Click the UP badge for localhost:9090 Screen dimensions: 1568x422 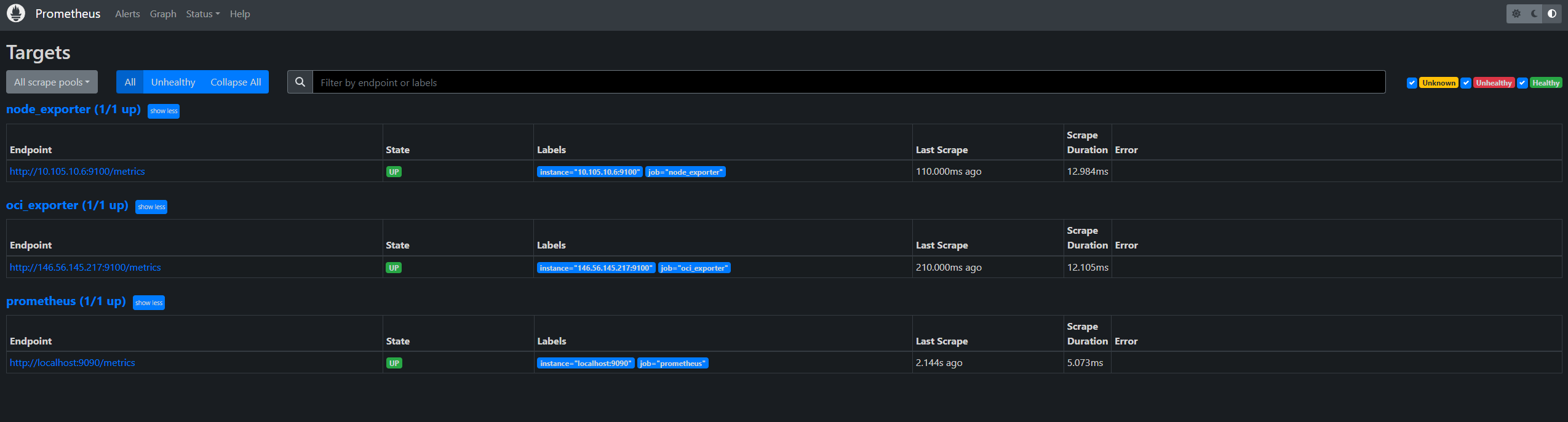[394, 363]
